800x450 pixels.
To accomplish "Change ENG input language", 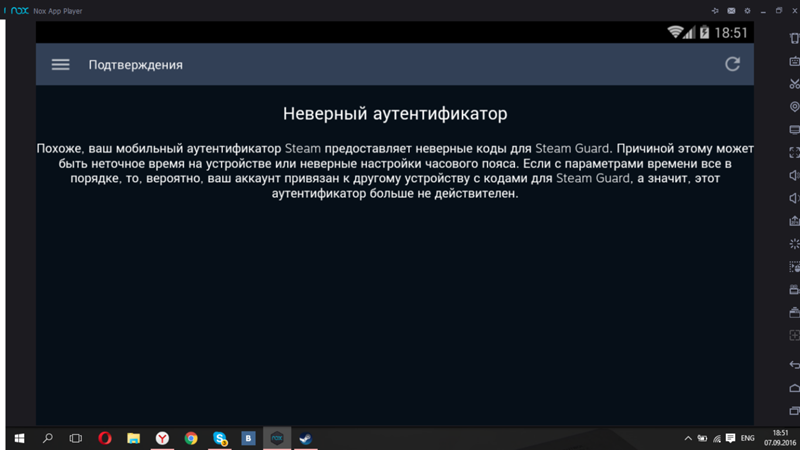I will [747, 438].
